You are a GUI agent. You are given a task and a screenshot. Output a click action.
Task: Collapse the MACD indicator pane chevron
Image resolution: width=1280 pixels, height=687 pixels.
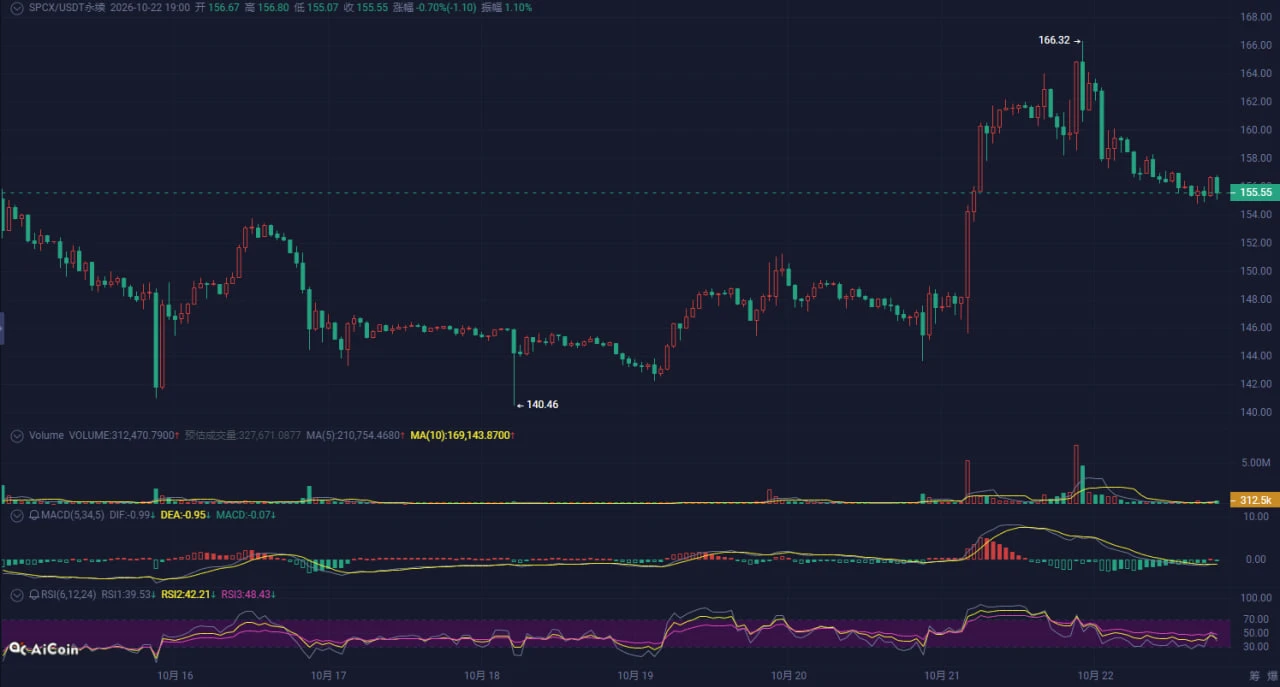(x=16, y=515)
